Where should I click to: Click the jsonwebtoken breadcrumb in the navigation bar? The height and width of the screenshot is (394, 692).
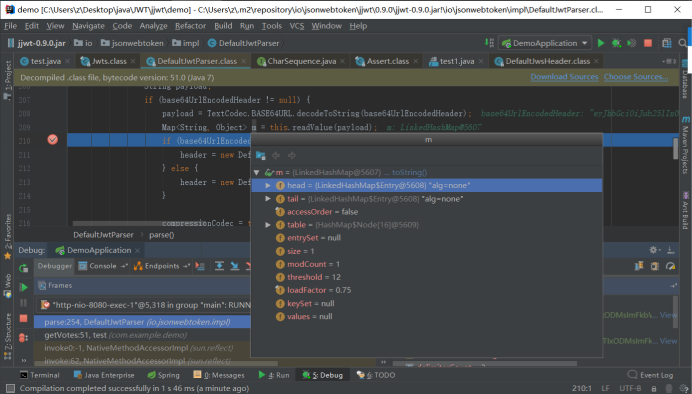[132, 43]
